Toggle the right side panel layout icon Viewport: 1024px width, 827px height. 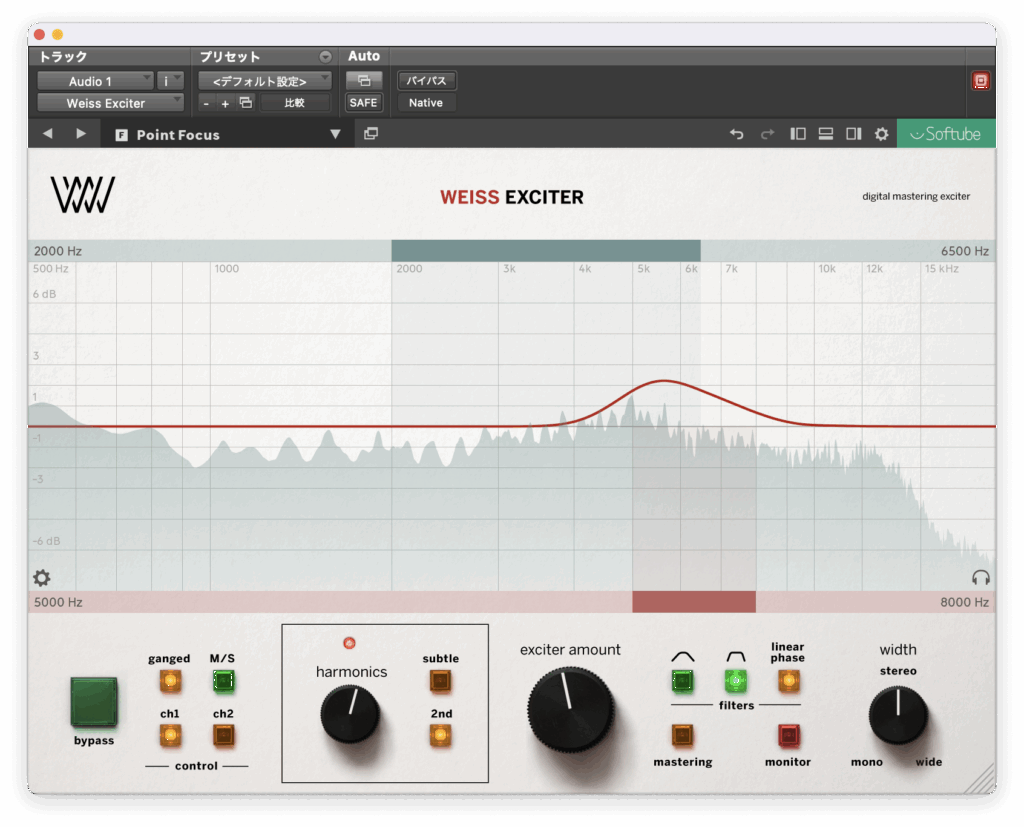pyautogui.click(x=854, y=134)
